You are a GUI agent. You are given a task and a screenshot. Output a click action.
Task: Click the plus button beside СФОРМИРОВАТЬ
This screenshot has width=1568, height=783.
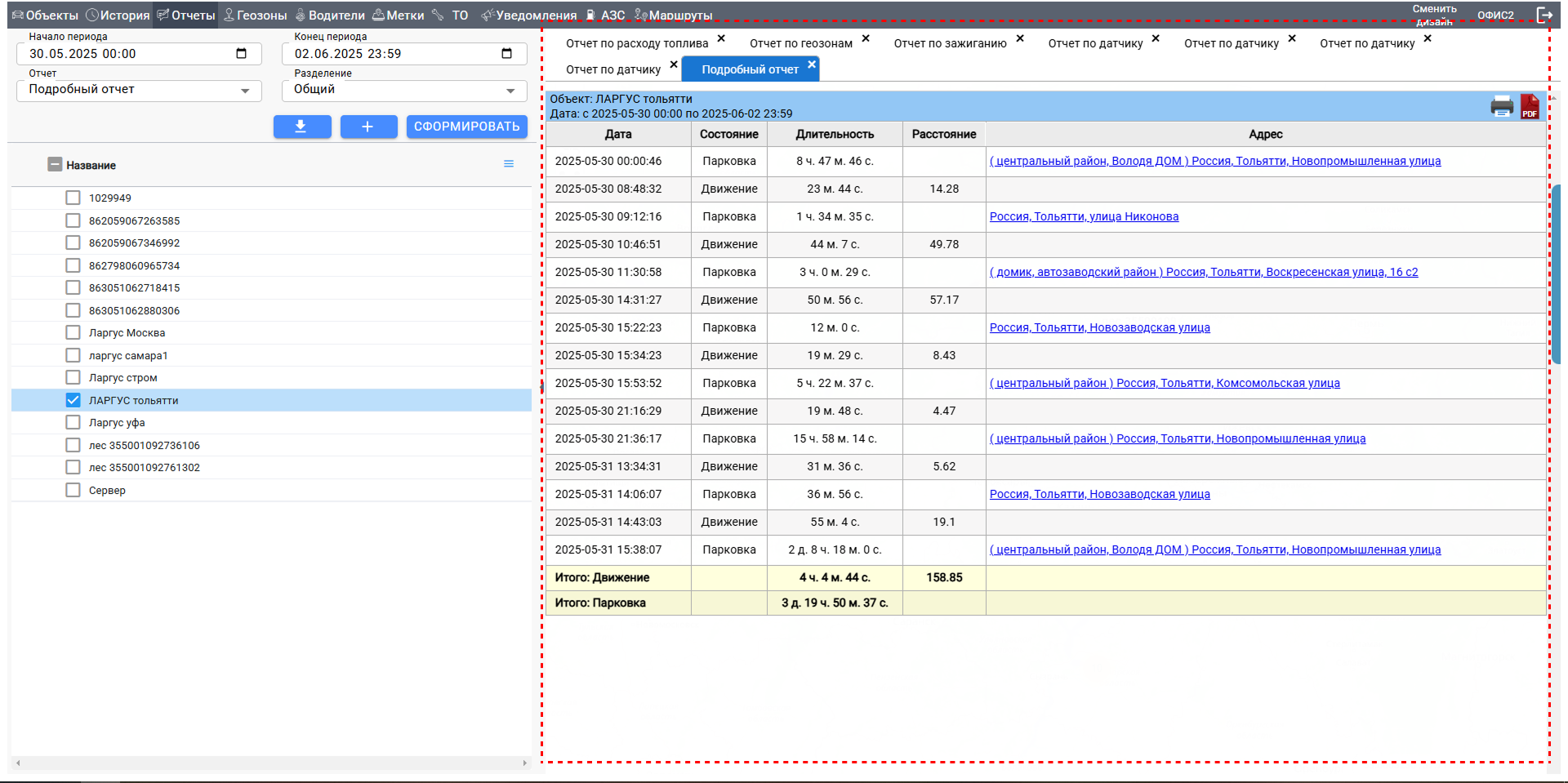pos(367,127)
